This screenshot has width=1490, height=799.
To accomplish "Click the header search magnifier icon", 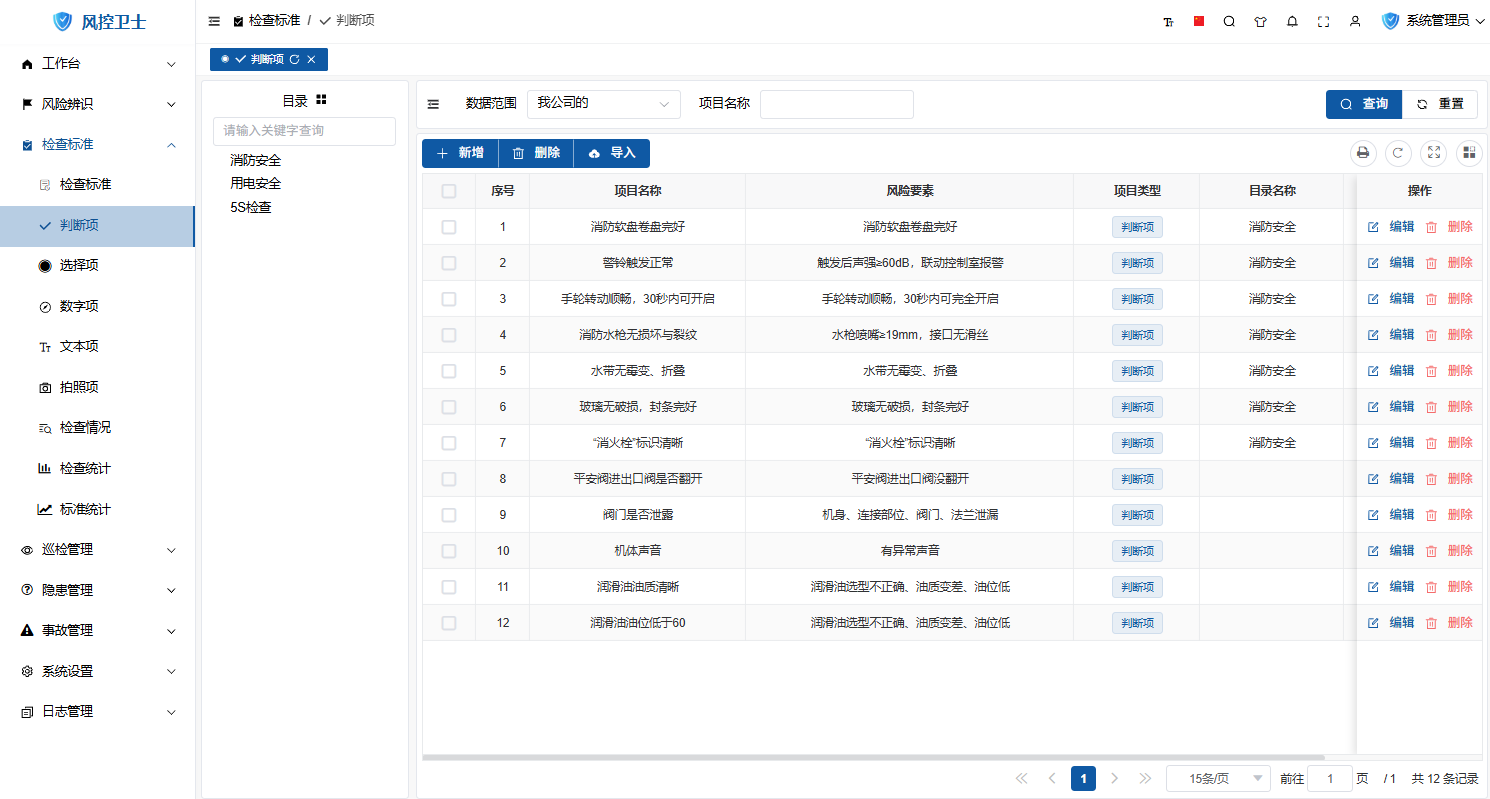I will point(1229,21).
